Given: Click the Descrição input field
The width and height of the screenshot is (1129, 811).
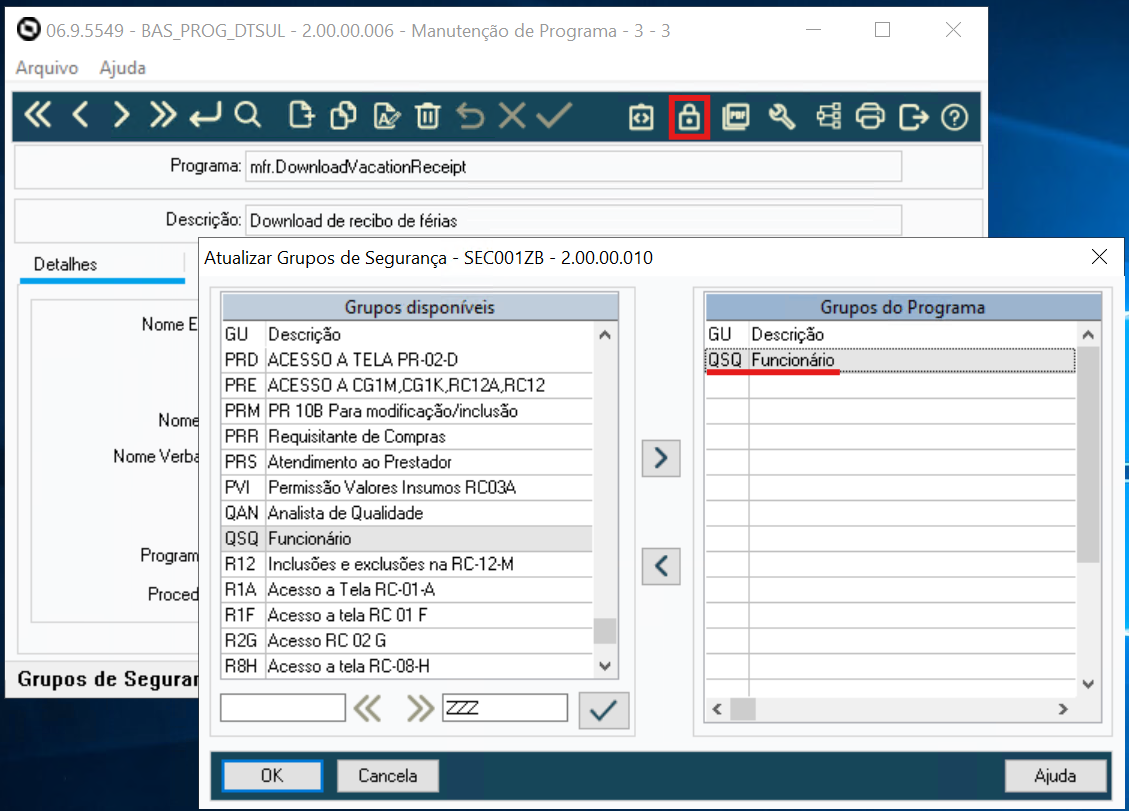Looking at the screenshot, I should point(573,220).
